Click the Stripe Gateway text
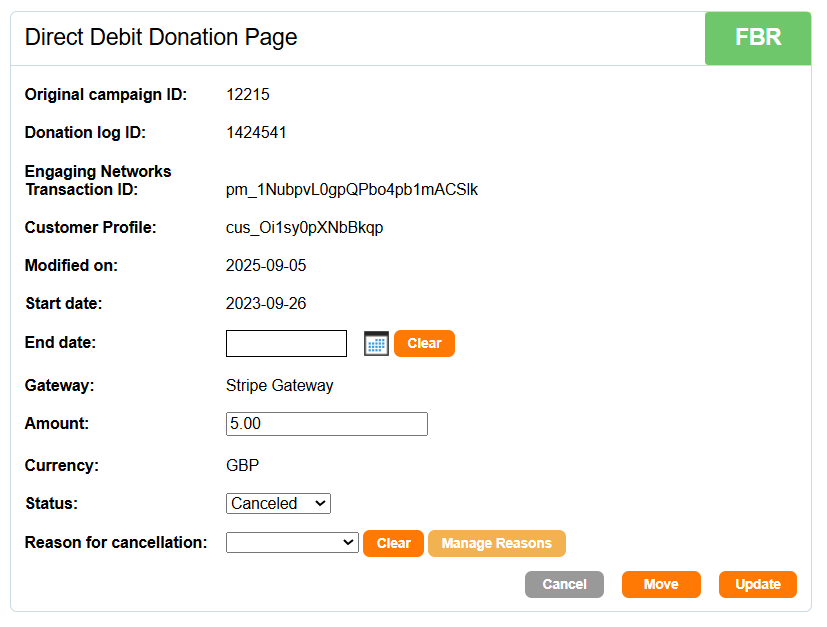The height and width of the screenshot is (627, 827). [x=280, y=386]
